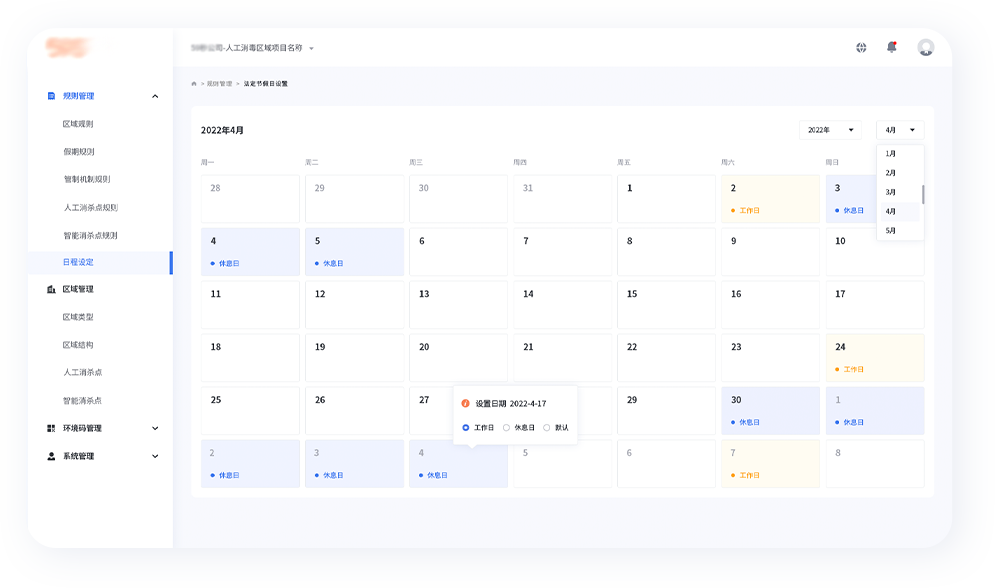The width and height of the screenshot is (995, 588).
Task: Select April 13 calendar cell
Action: (459, 304)
